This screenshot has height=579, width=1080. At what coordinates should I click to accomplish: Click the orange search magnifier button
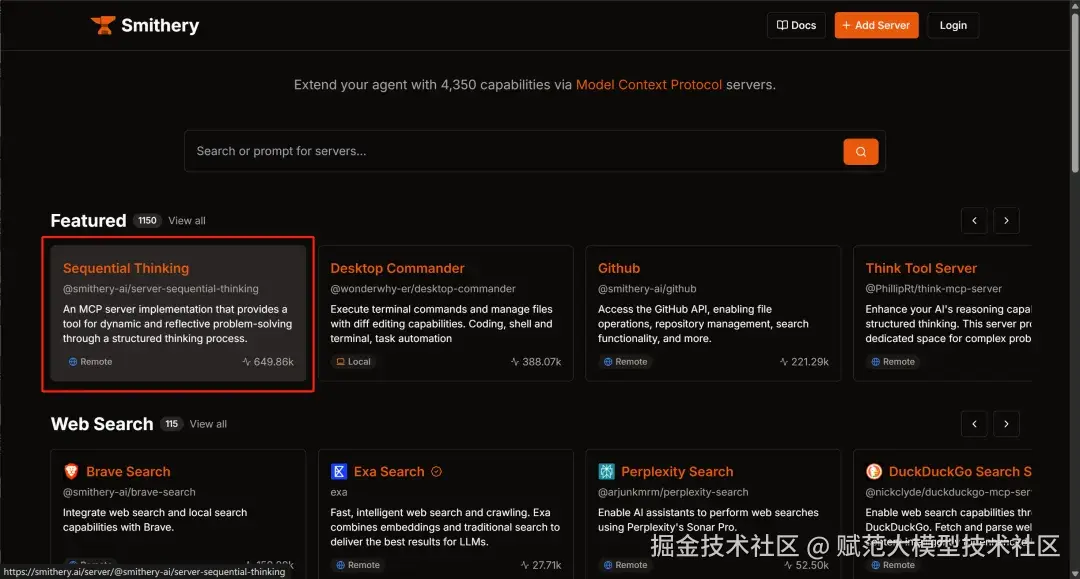[x=861, y=151]
